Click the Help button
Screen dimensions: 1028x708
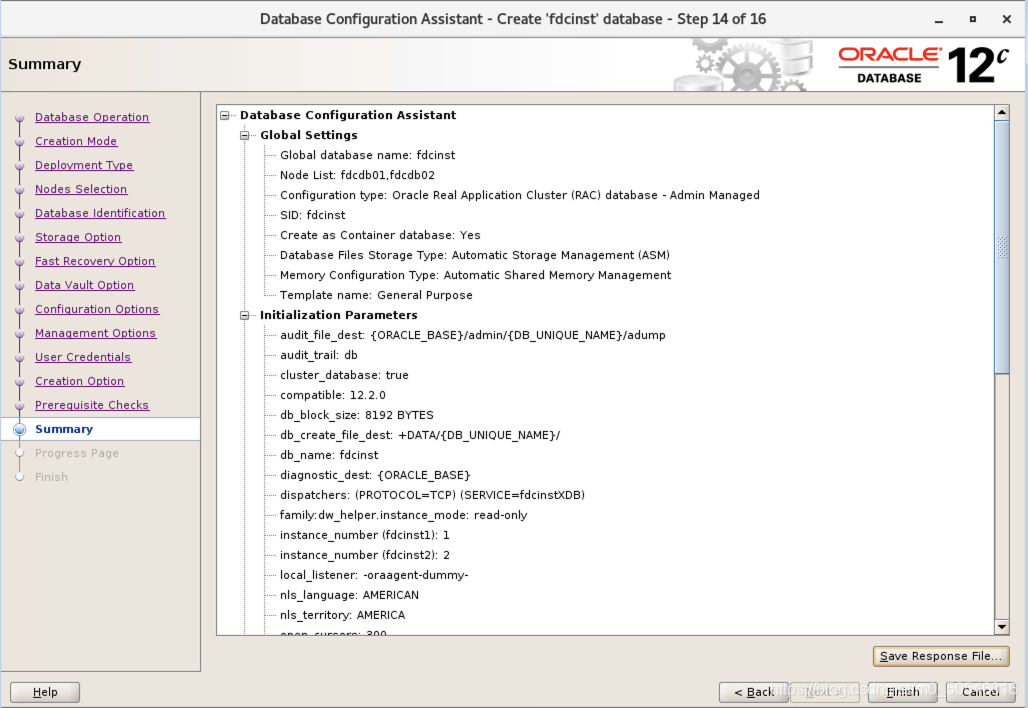(x=45, y=692)
